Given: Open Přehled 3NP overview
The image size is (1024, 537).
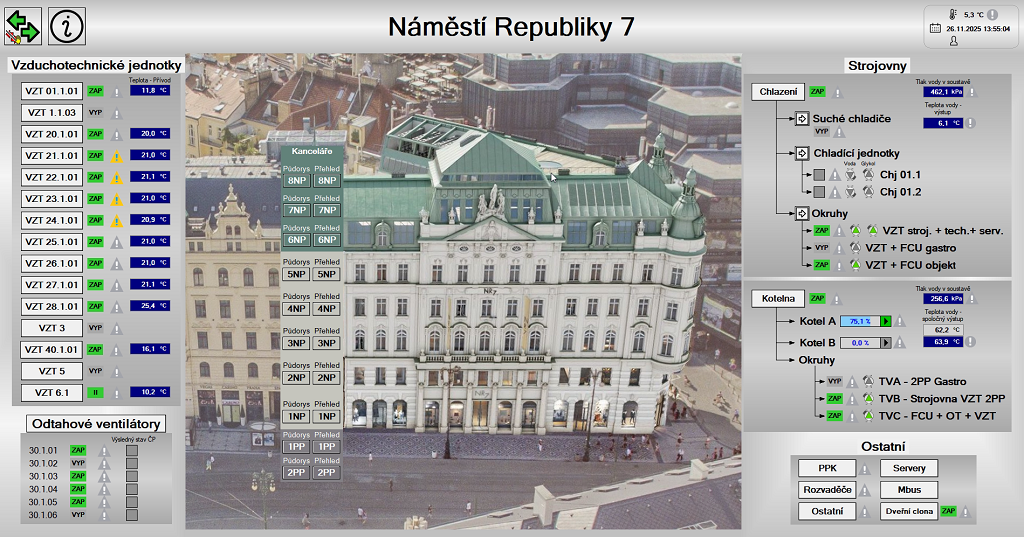Looking at the screenshot, I should point(327,343).
